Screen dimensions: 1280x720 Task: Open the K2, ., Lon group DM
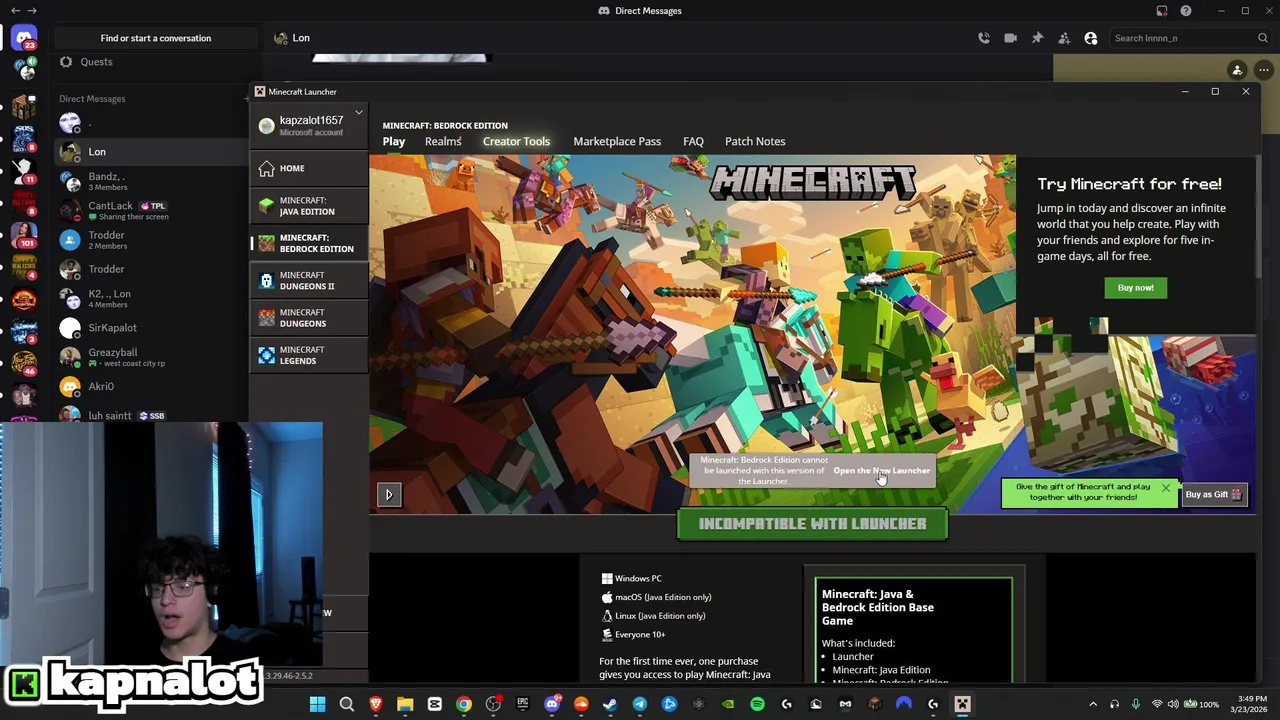click(x=150, y=298)
